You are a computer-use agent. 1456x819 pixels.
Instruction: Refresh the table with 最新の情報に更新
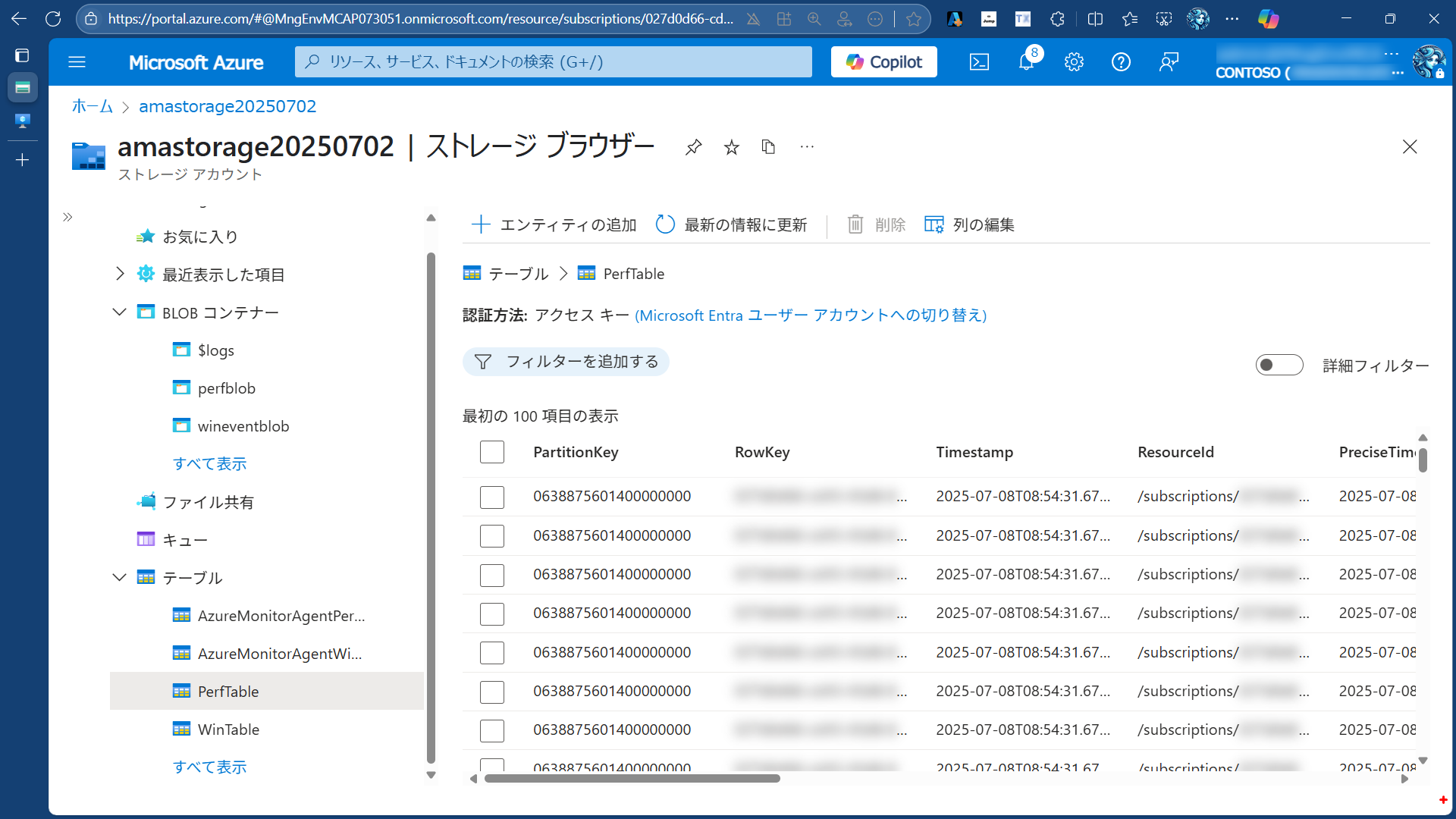click(730, 224)
